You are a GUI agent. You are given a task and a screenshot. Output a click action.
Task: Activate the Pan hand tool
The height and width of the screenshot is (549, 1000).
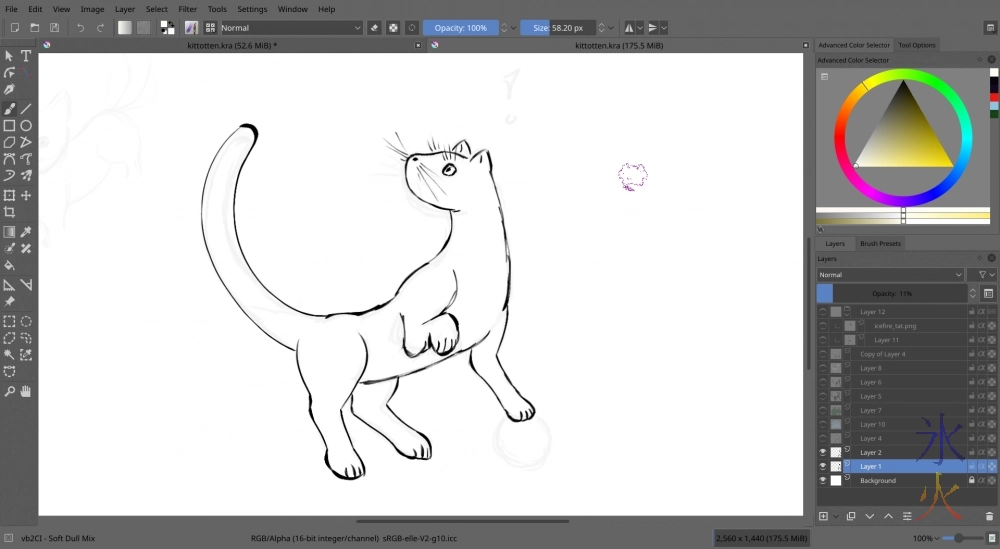[26, 390]
